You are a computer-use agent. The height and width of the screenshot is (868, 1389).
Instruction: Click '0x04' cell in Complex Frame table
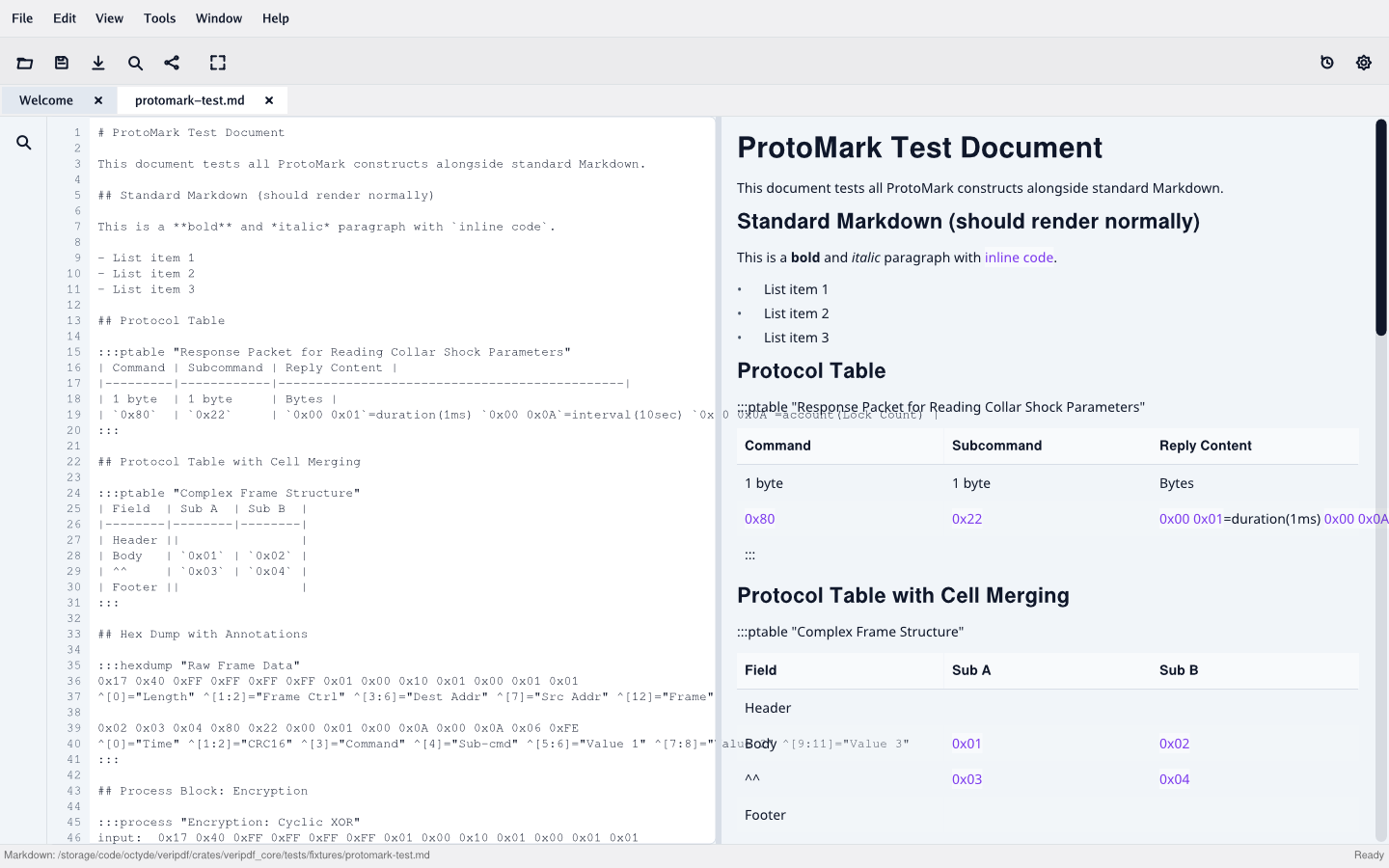1174,779
